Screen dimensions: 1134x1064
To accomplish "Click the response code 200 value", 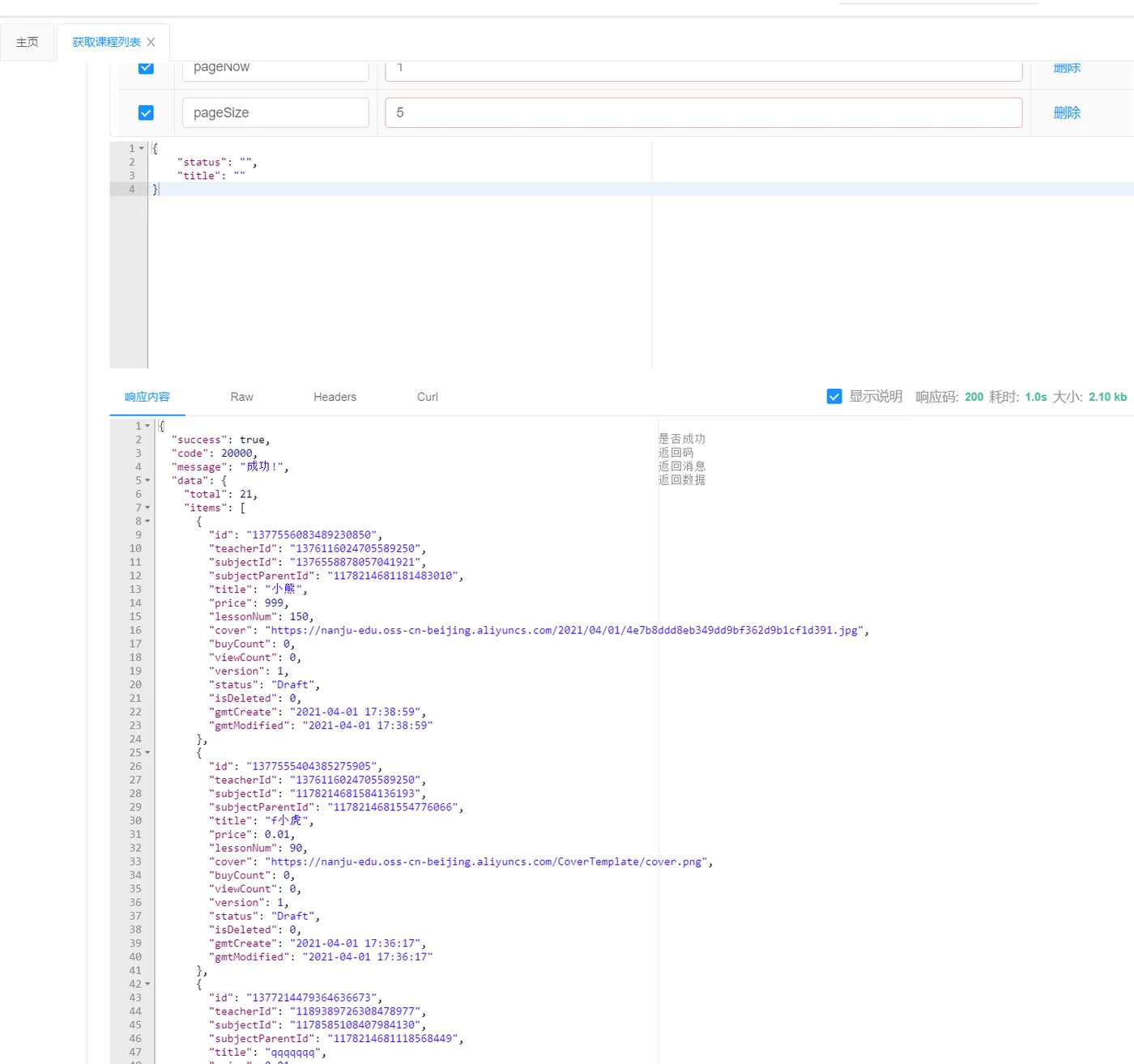I will point(974,397).
